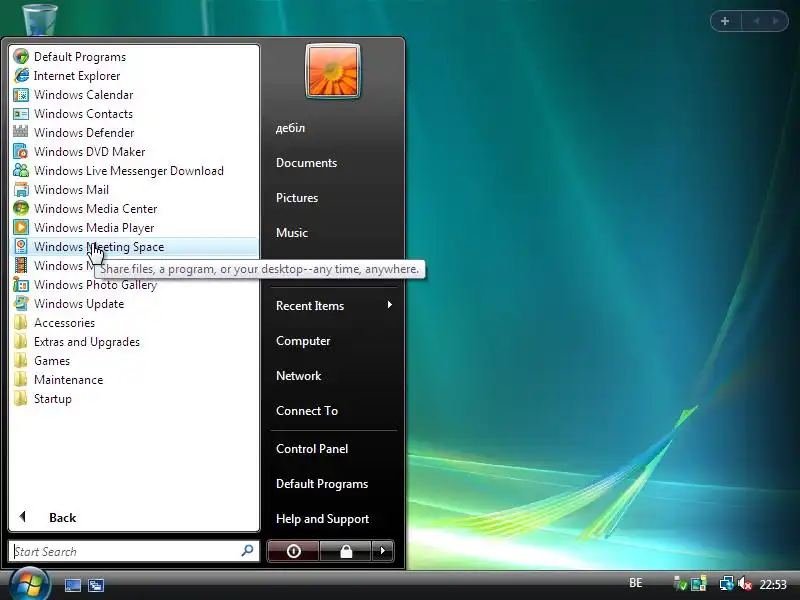Open Network from Start menu

pyautogui.click(x=298, y=376)
